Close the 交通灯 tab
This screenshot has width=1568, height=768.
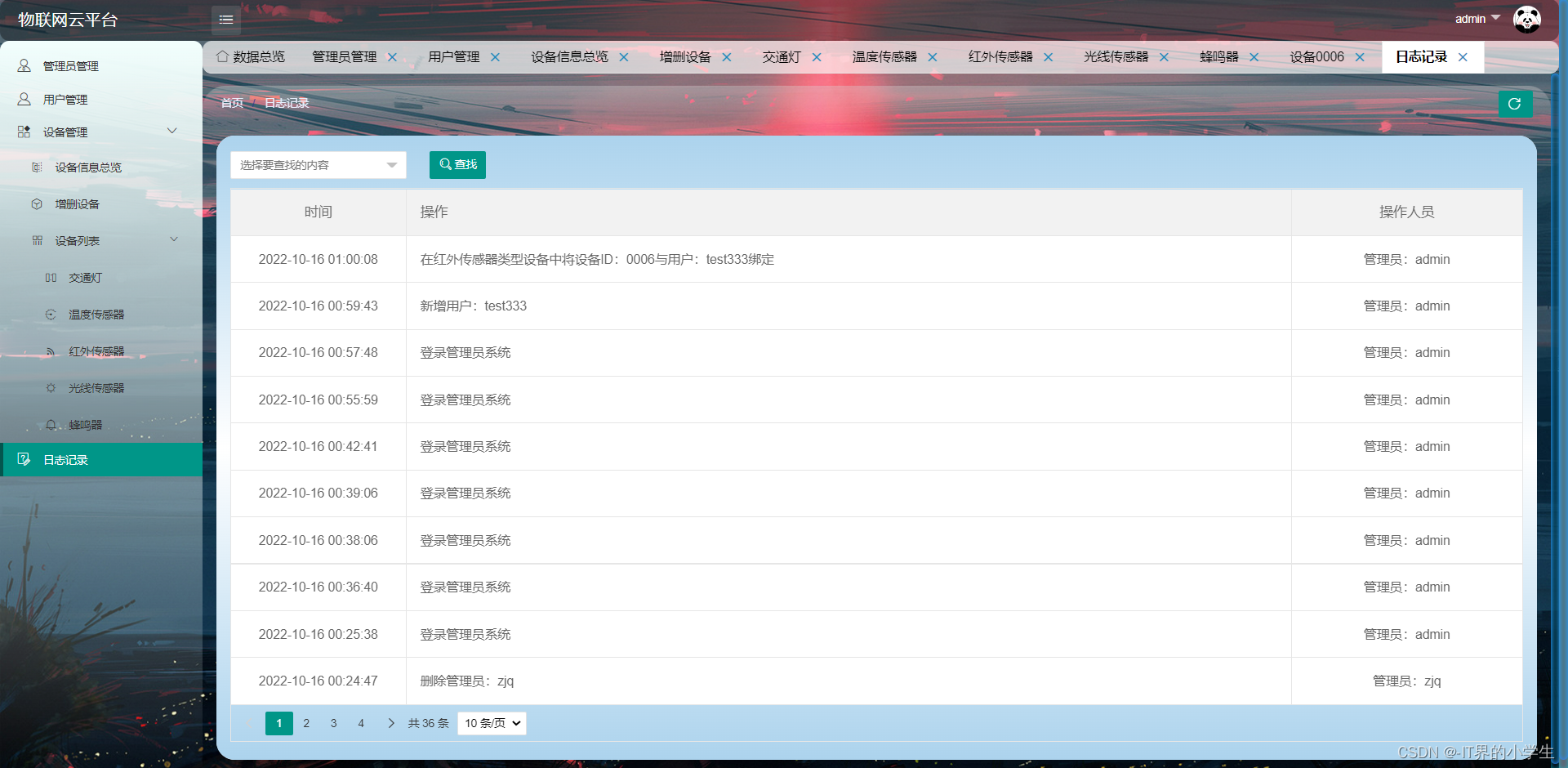click(817, 56)
